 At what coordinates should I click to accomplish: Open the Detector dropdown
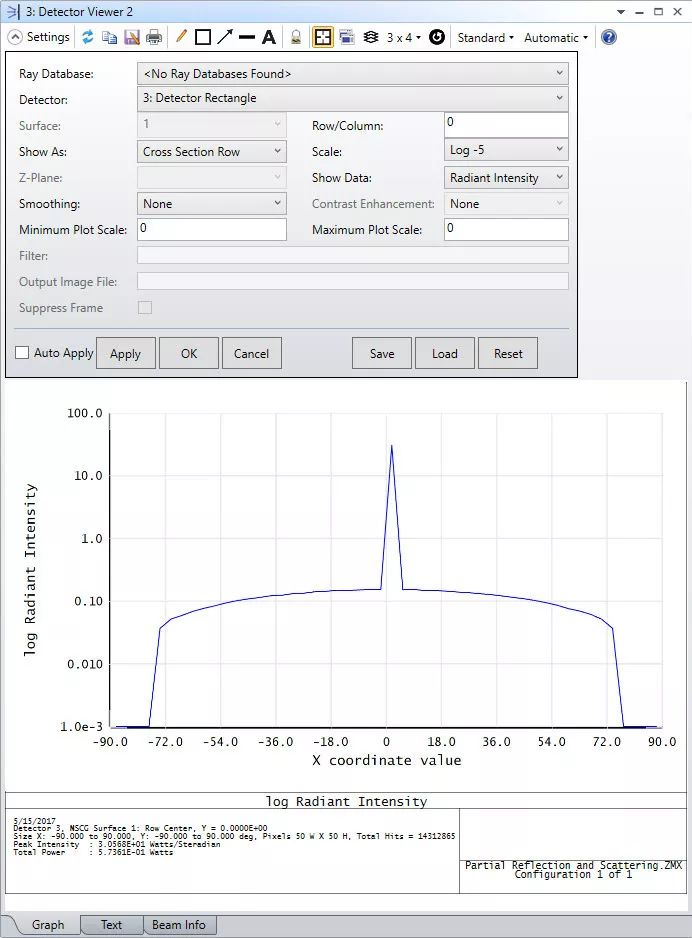(352, 98)
